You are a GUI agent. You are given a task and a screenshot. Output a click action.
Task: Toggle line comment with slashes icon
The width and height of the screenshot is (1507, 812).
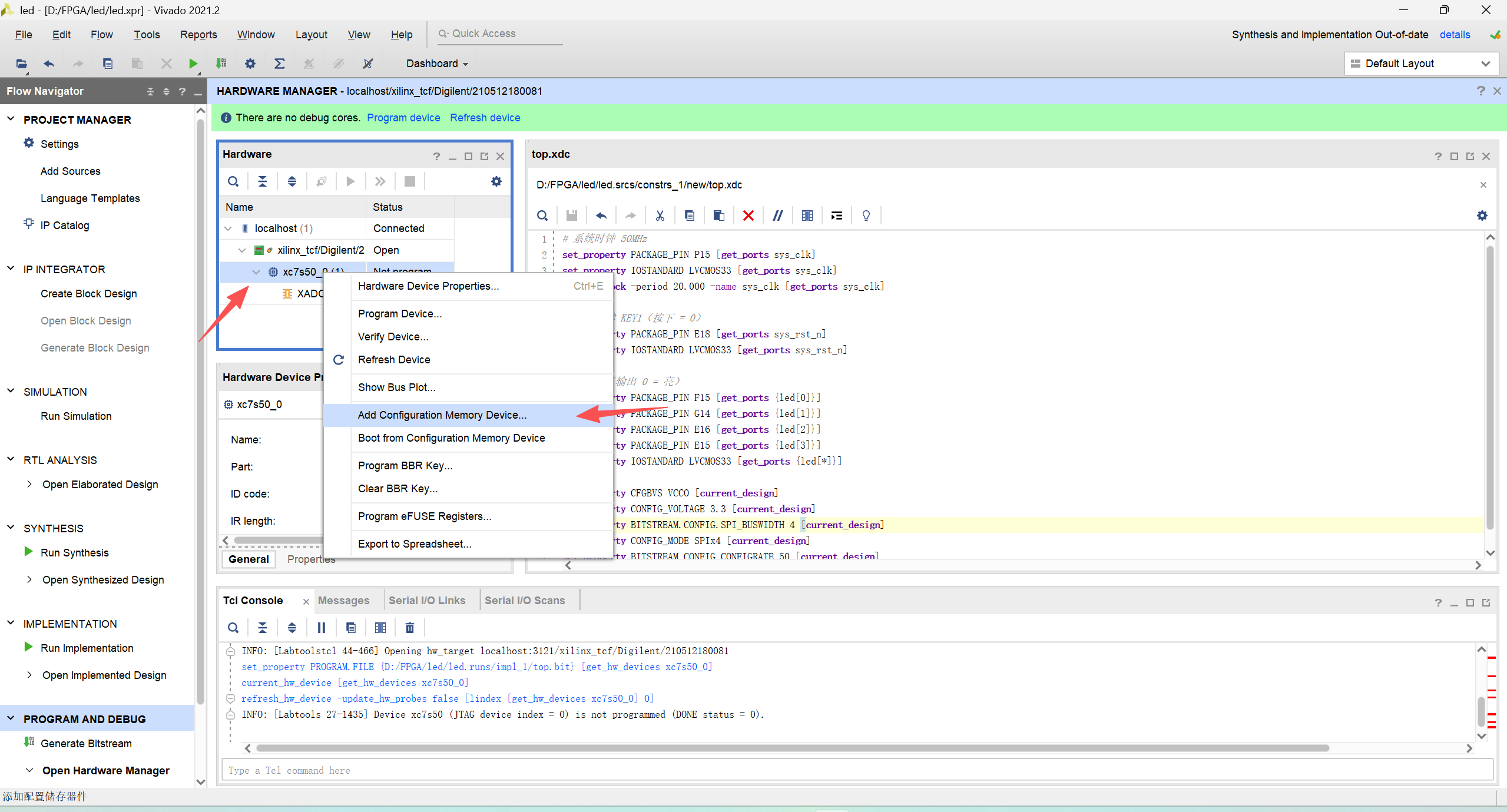tap(777, 216)
